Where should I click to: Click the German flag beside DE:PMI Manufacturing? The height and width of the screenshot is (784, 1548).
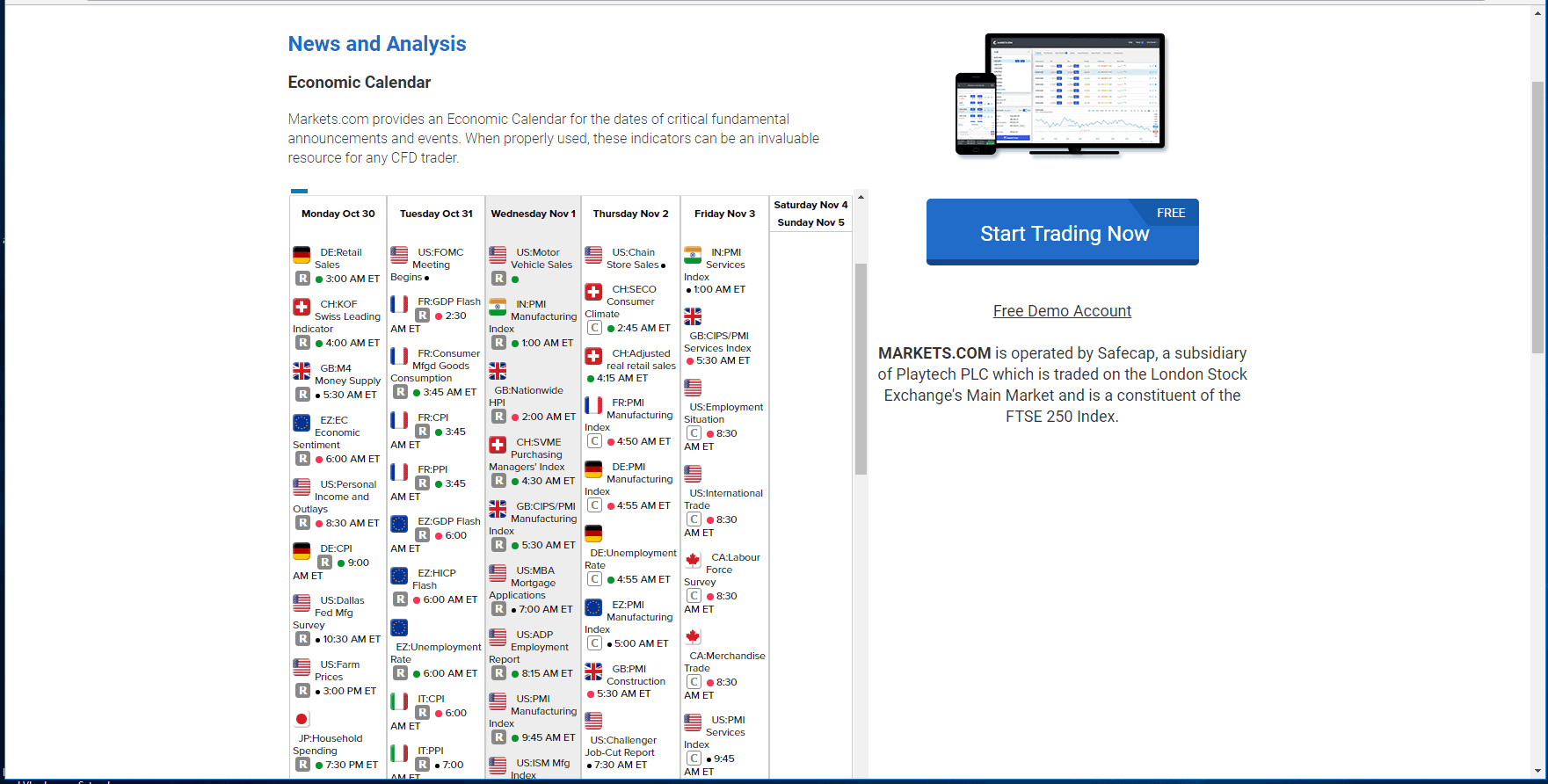[x=593, y=469]
